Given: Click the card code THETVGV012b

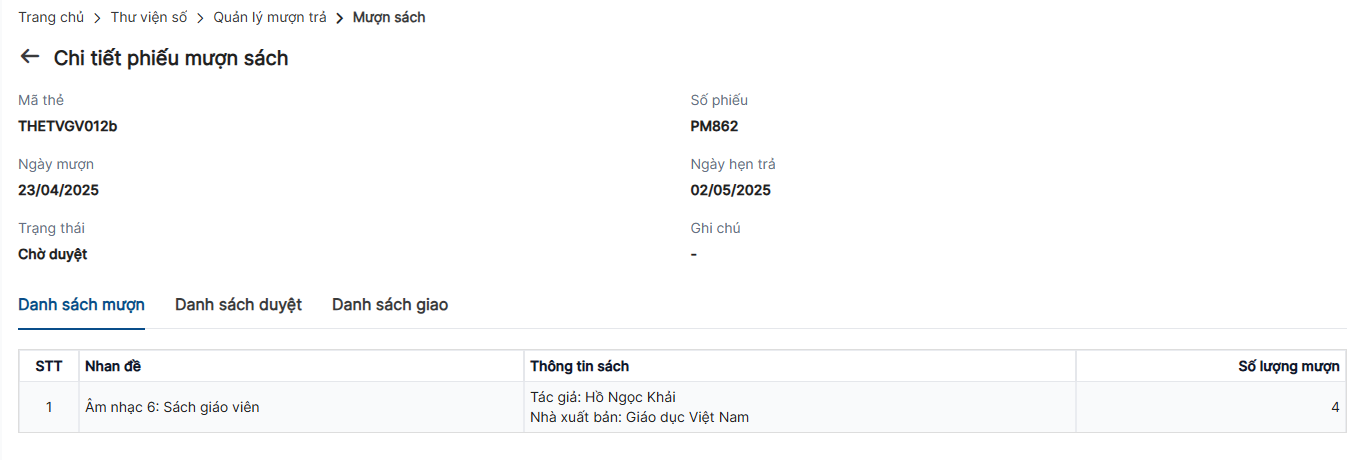Looking at the screenshot, I should coord(68,126).
